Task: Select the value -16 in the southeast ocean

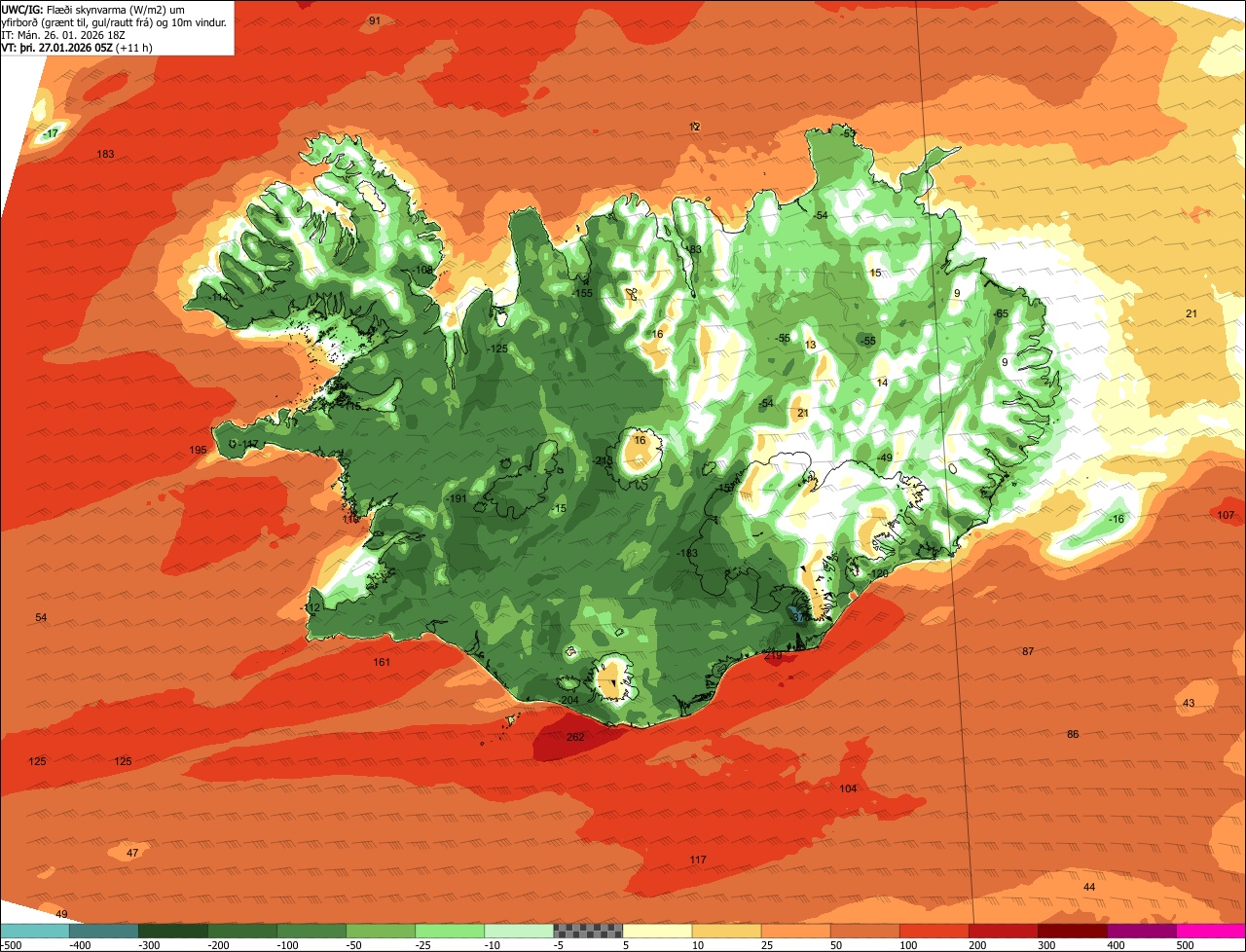Action: [x=1116, y=519]
